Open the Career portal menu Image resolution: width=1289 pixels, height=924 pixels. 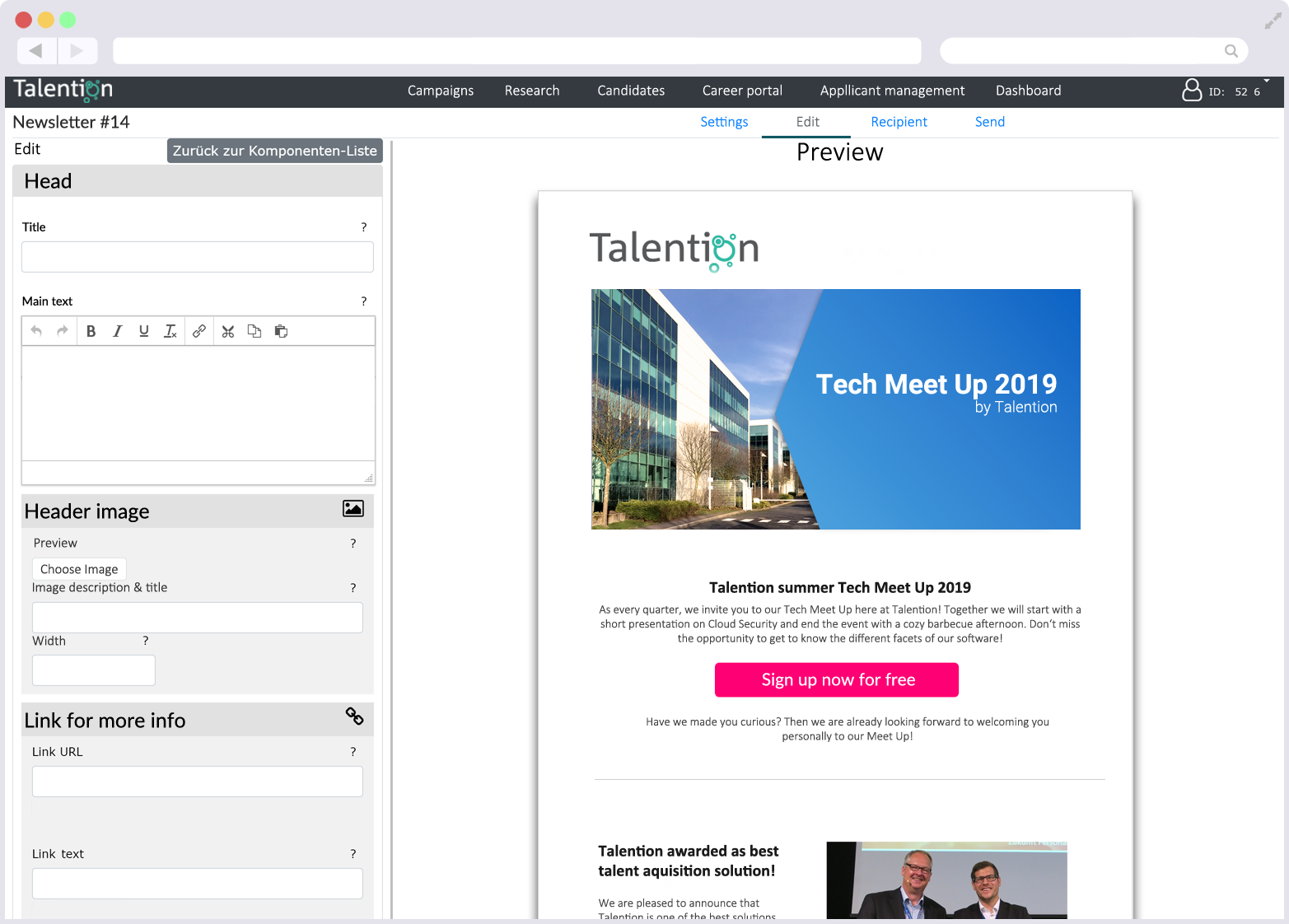[x=742, y=91]
